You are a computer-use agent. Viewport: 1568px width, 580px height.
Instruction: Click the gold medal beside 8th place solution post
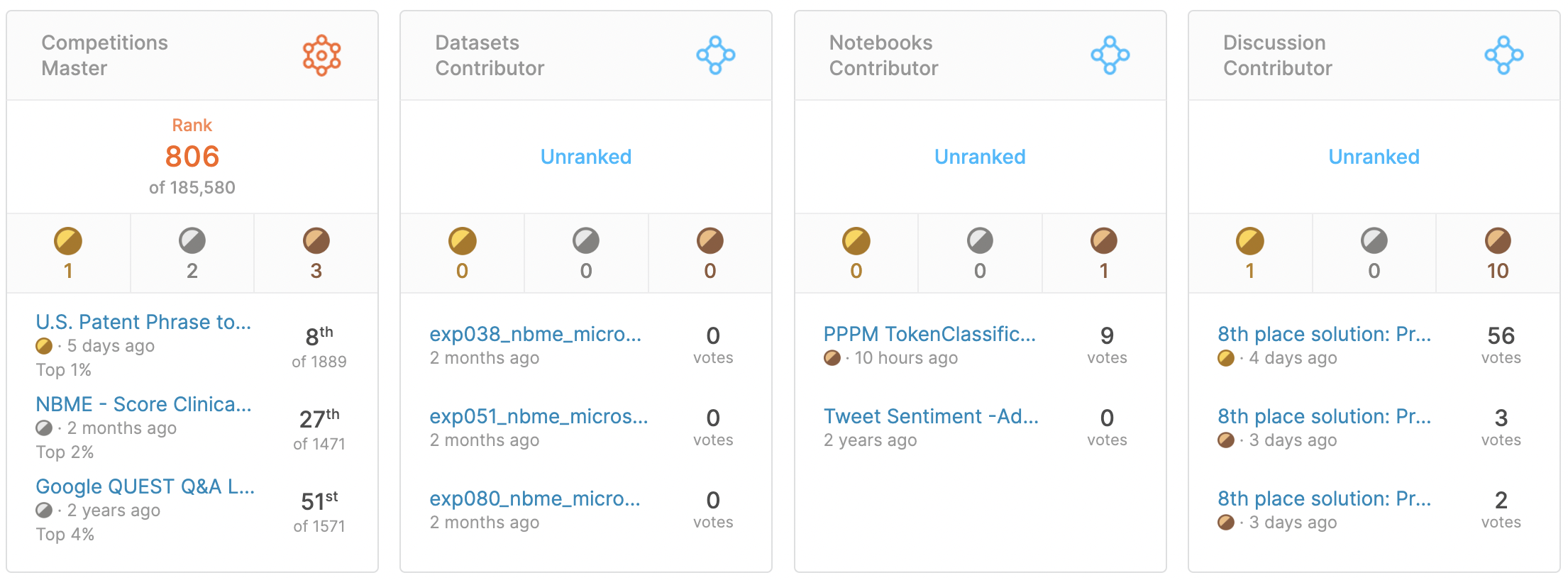click(x=1225, y=359)
